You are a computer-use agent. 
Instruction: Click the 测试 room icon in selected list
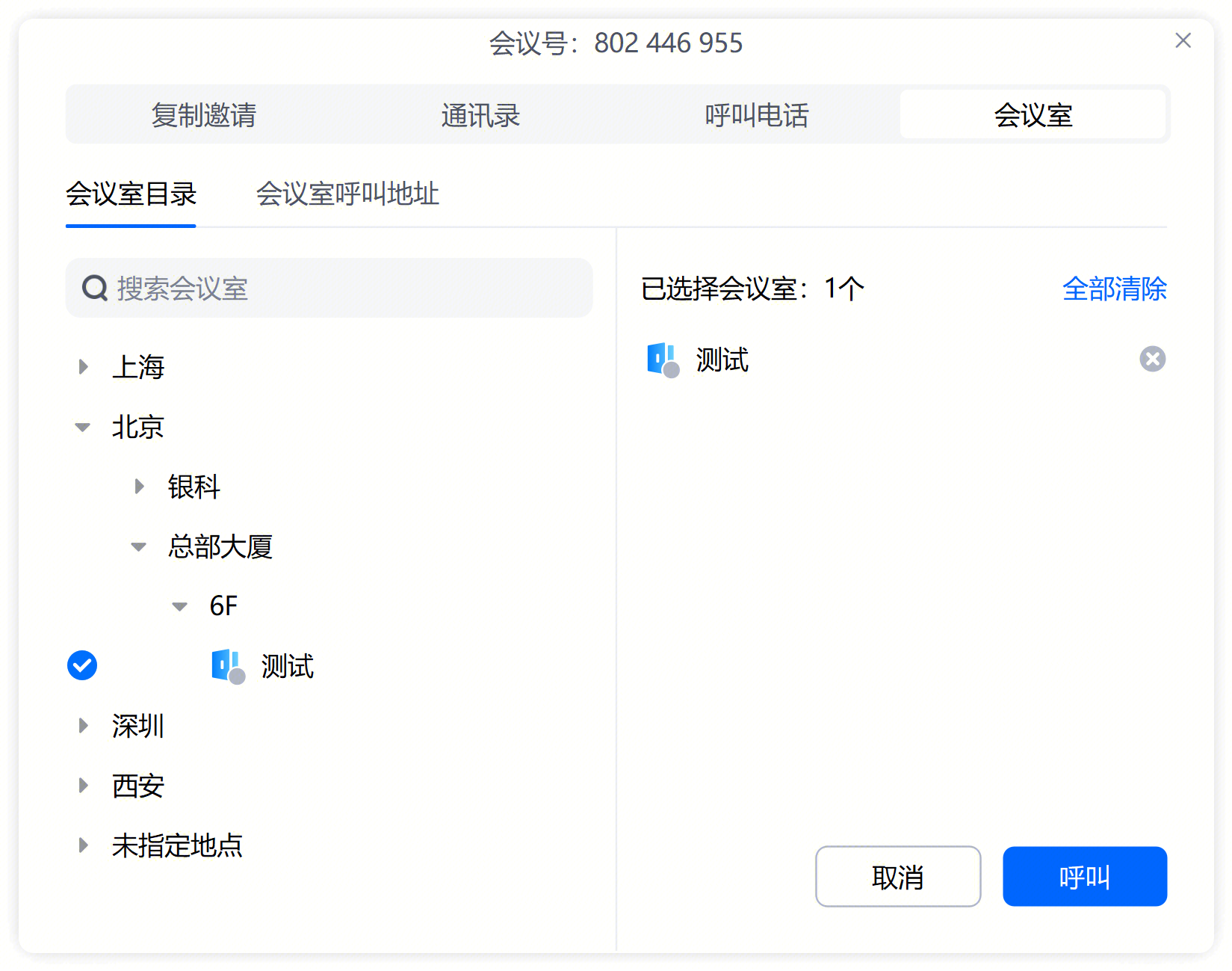click(662, 360)
